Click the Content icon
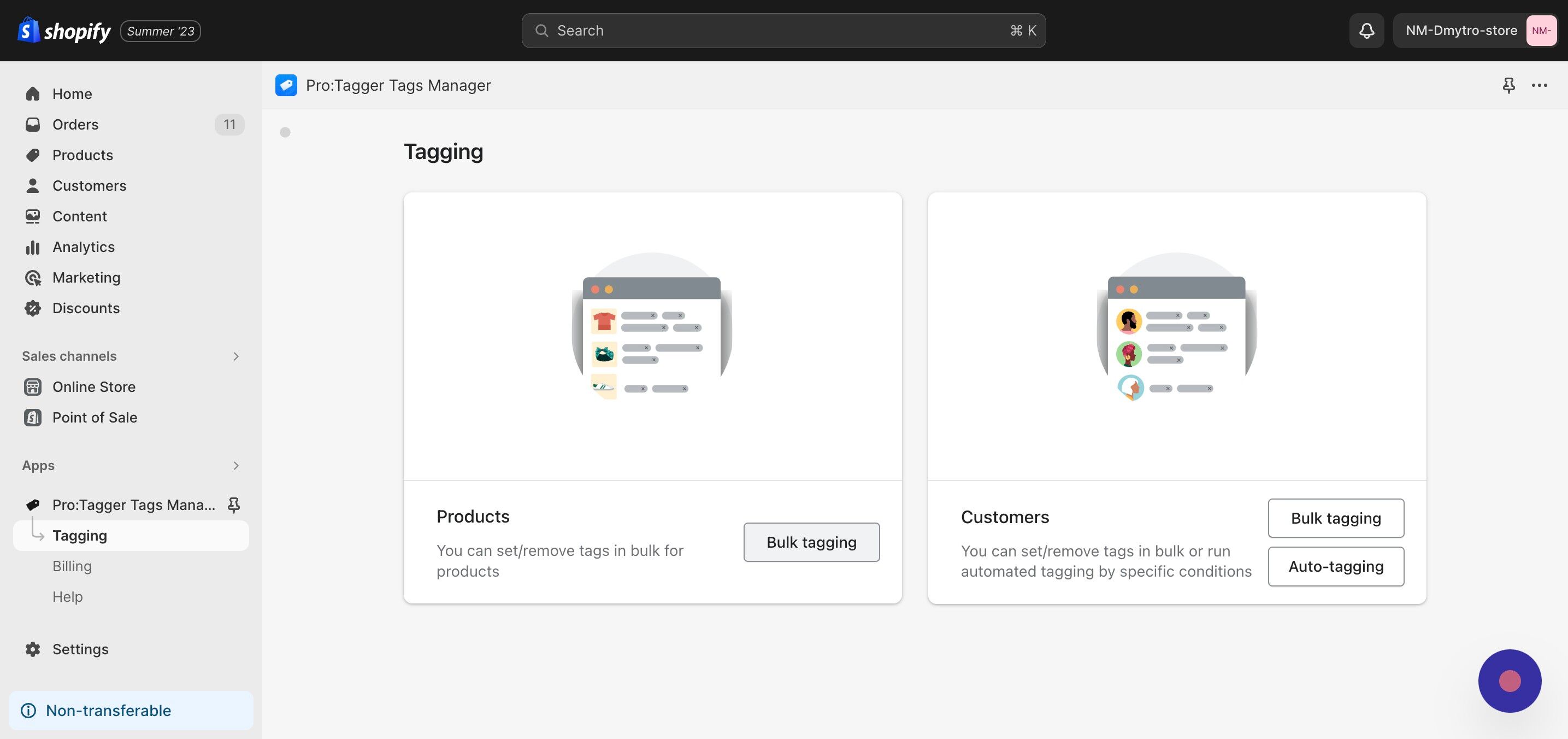The width and height of the screenshot is (1568, 739). point(33,216)
